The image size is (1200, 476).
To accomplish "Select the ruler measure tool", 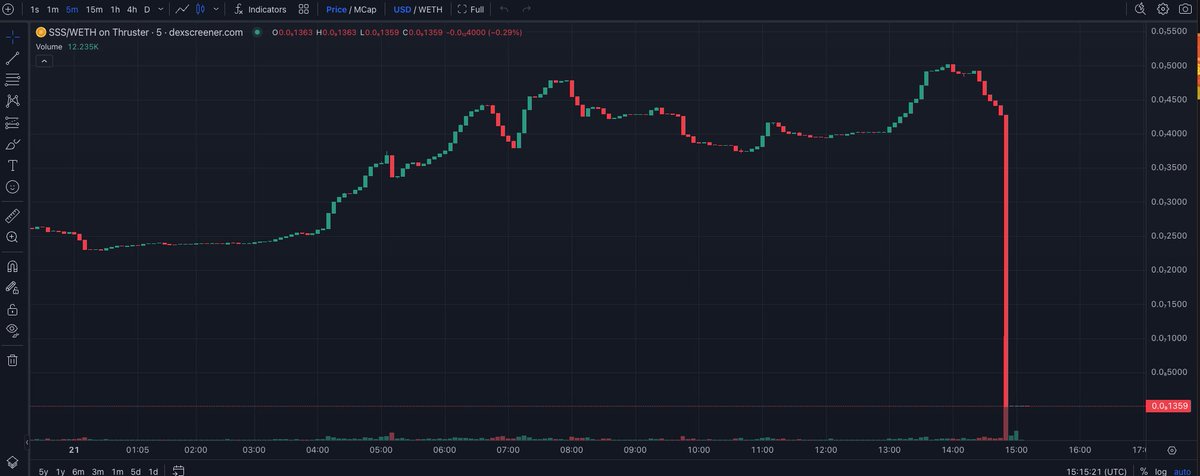I will 12,215.
